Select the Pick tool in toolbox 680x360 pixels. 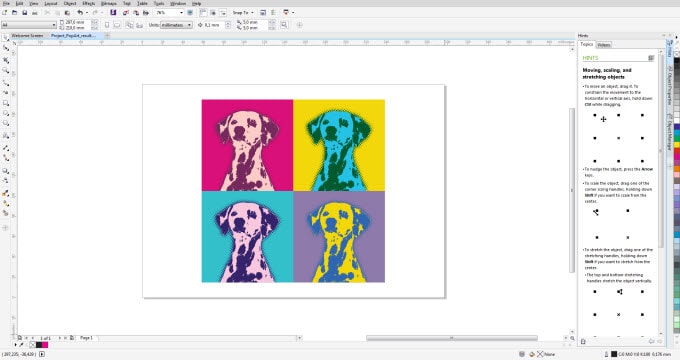pyautogui.click(x=6, y=38)
